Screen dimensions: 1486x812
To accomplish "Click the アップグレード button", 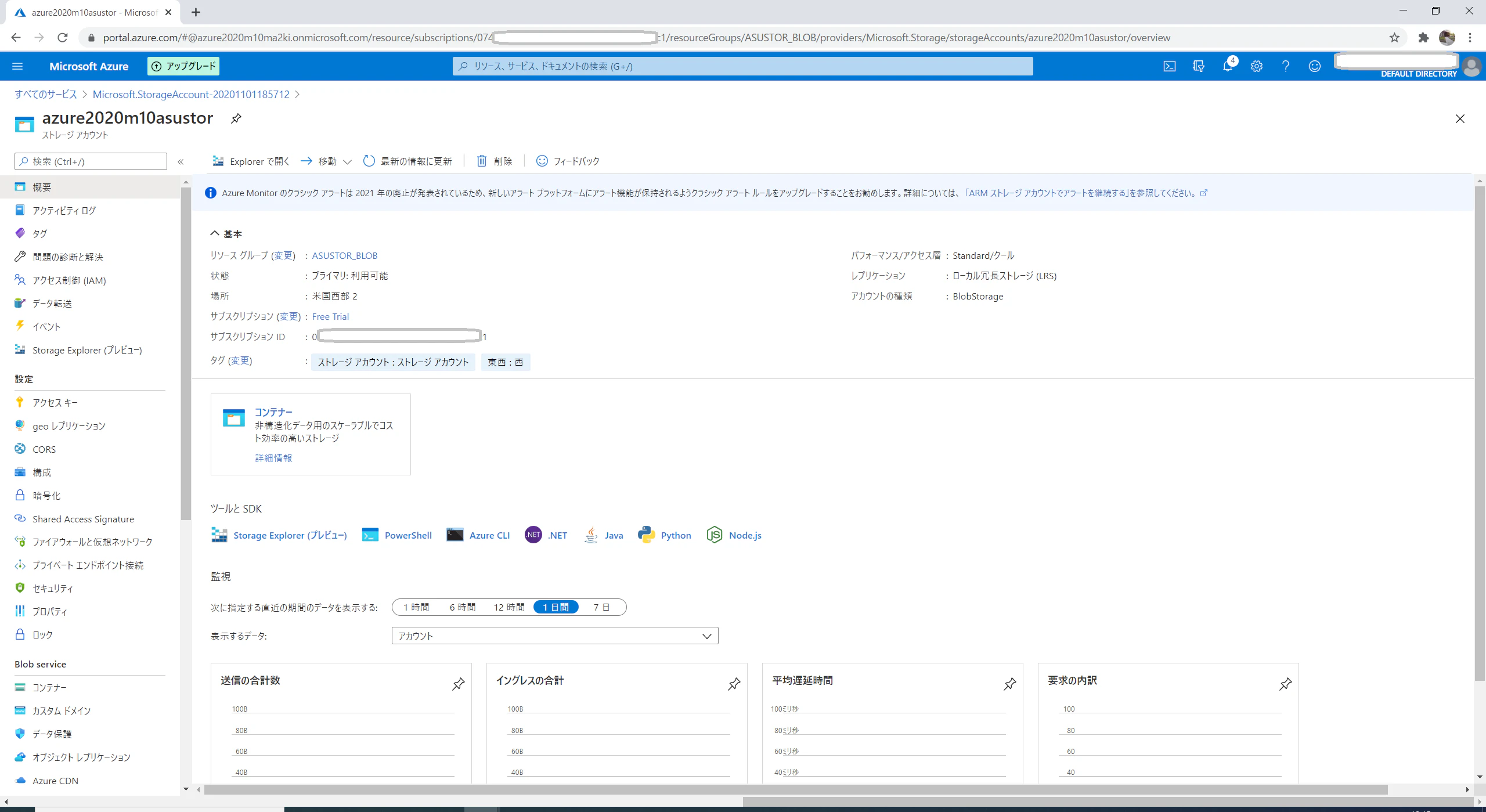I will (x=183, y=66).
